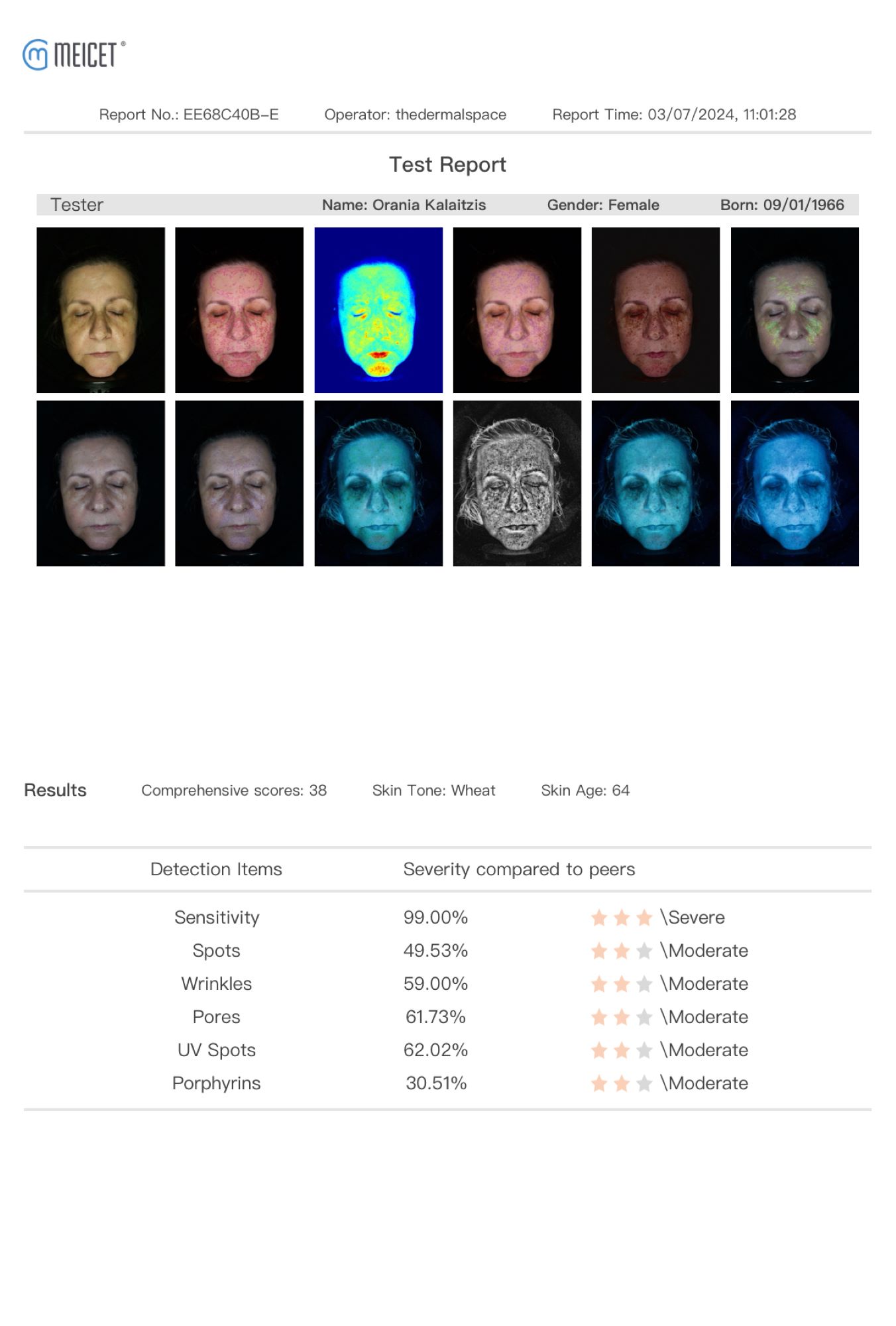Viewport: 896px width, 1326px height.
Task: Open the bottom-right deep blue face image
Action: [794, 483]
